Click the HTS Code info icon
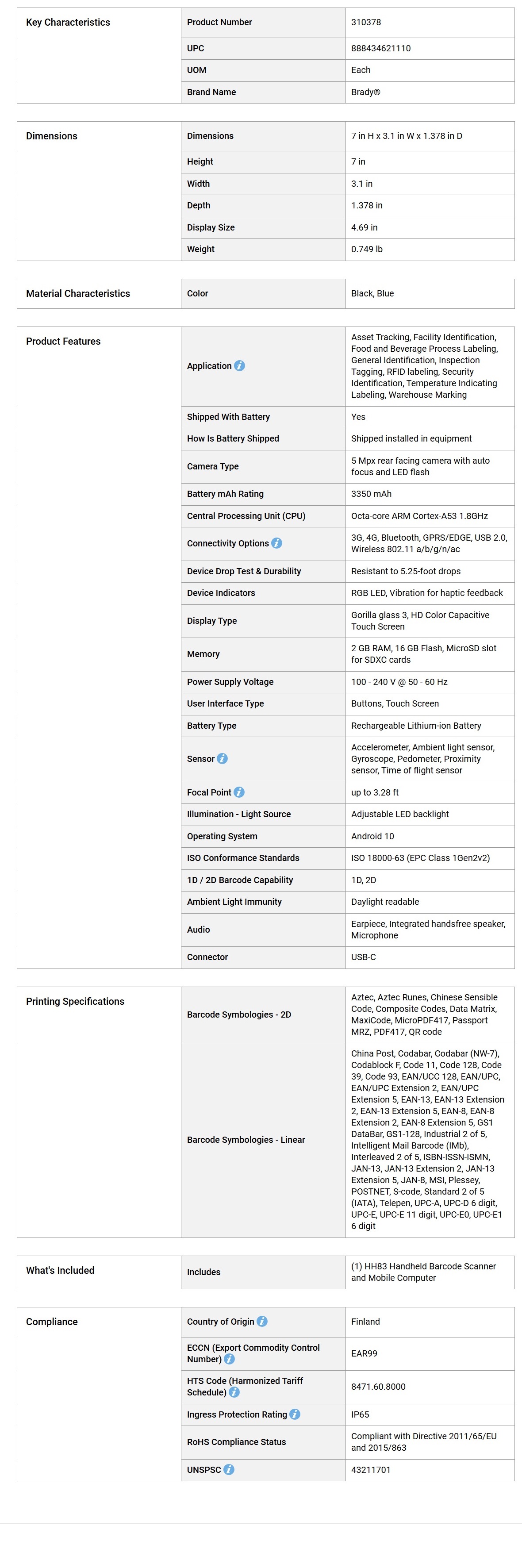 (x=234, y=1392)
